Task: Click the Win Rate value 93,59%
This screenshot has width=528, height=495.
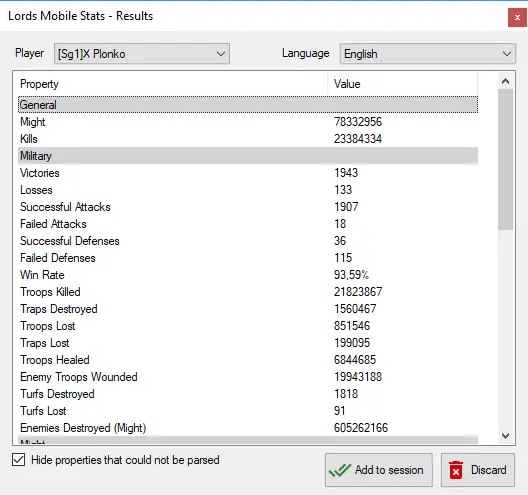Action: tap(351, 275)
